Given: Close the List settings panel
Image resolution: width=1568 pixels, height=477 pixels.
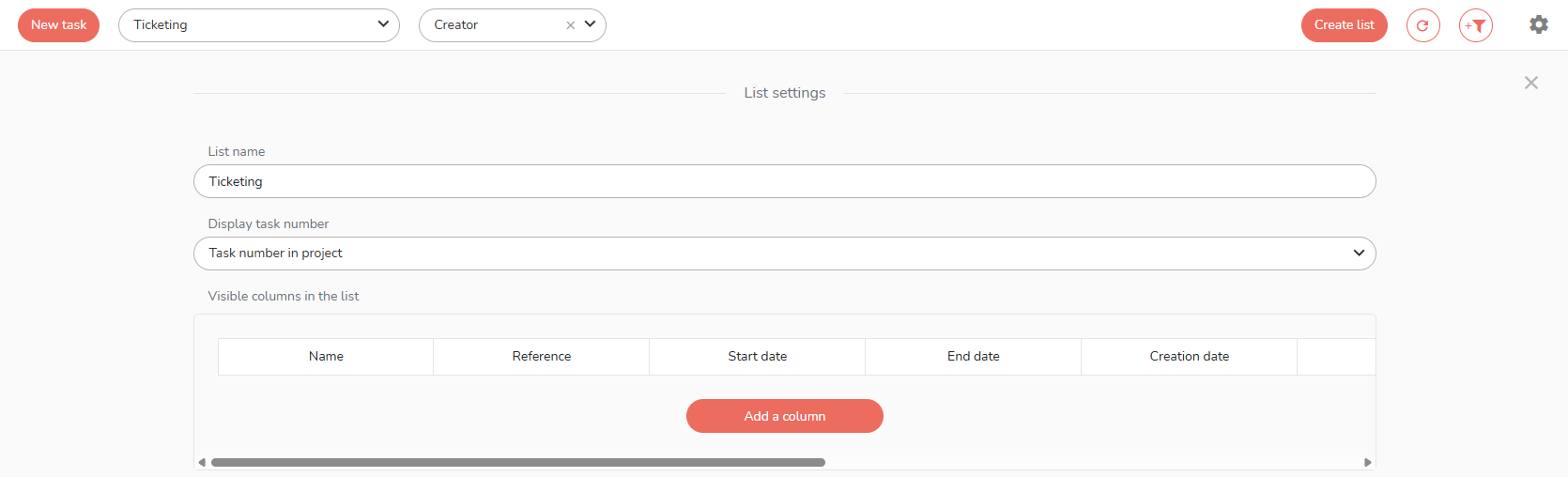Looking at the screenshot, I should pos(1530,83).
